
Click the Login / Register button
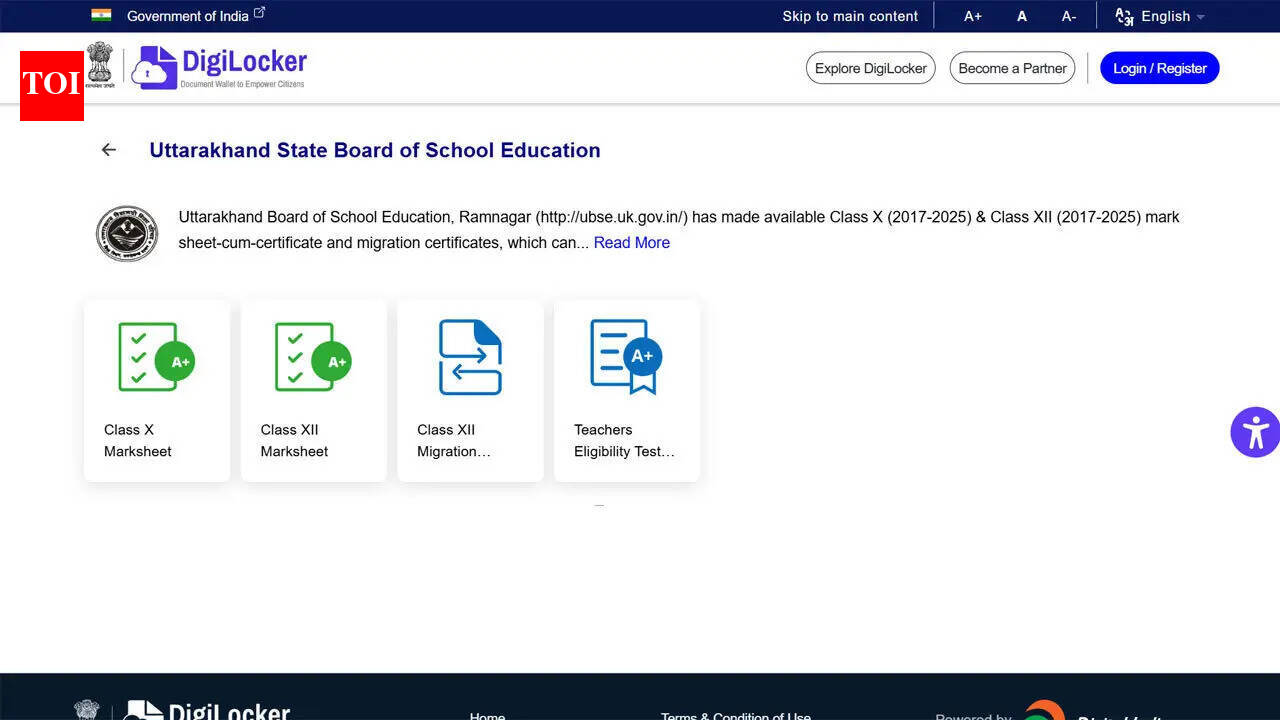coord(1159,67)
